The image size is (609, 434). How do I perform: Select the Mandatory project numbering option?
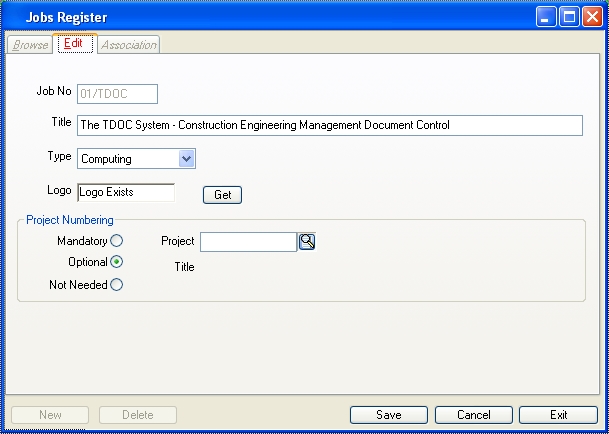click(x=117, y=241)
